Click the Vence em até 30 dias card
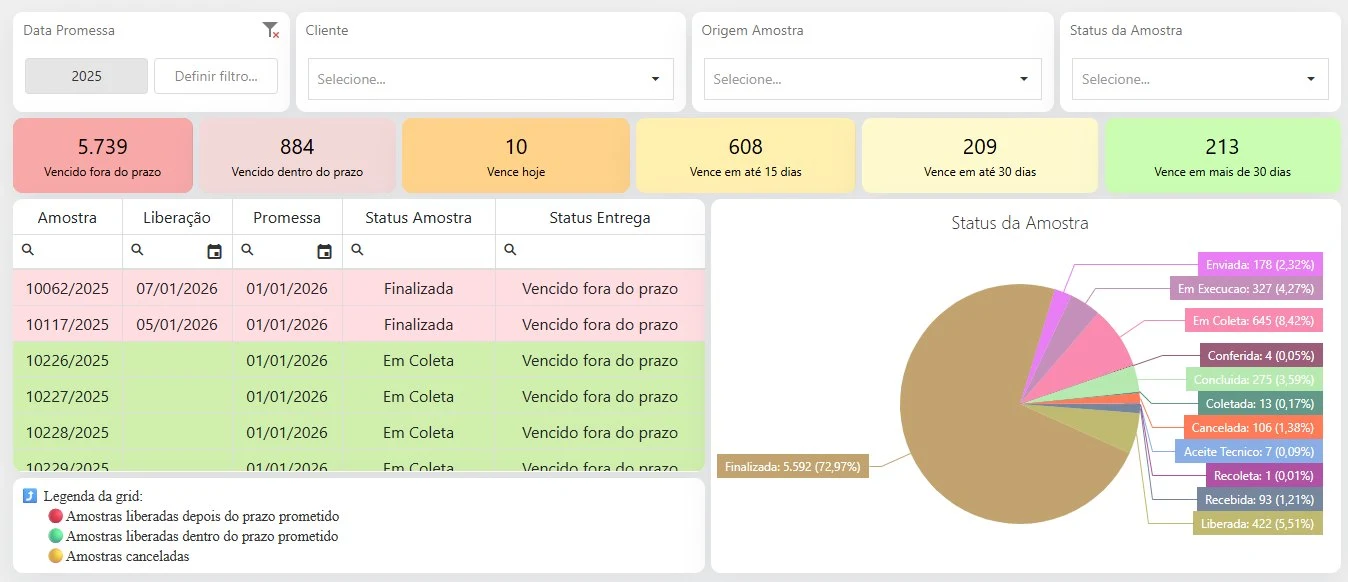The image size is (1348, 582). (x=980, y=155)
